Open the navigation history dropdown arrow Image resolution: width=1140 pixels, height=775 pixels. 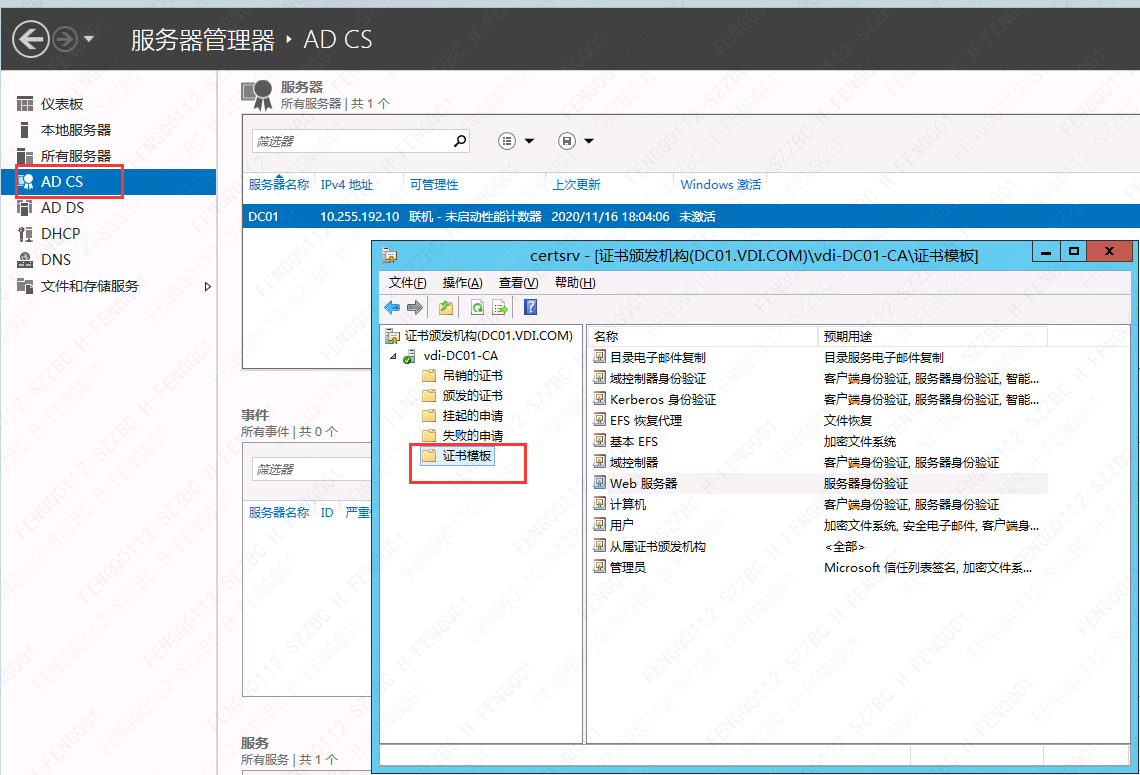tap(89, 39)
